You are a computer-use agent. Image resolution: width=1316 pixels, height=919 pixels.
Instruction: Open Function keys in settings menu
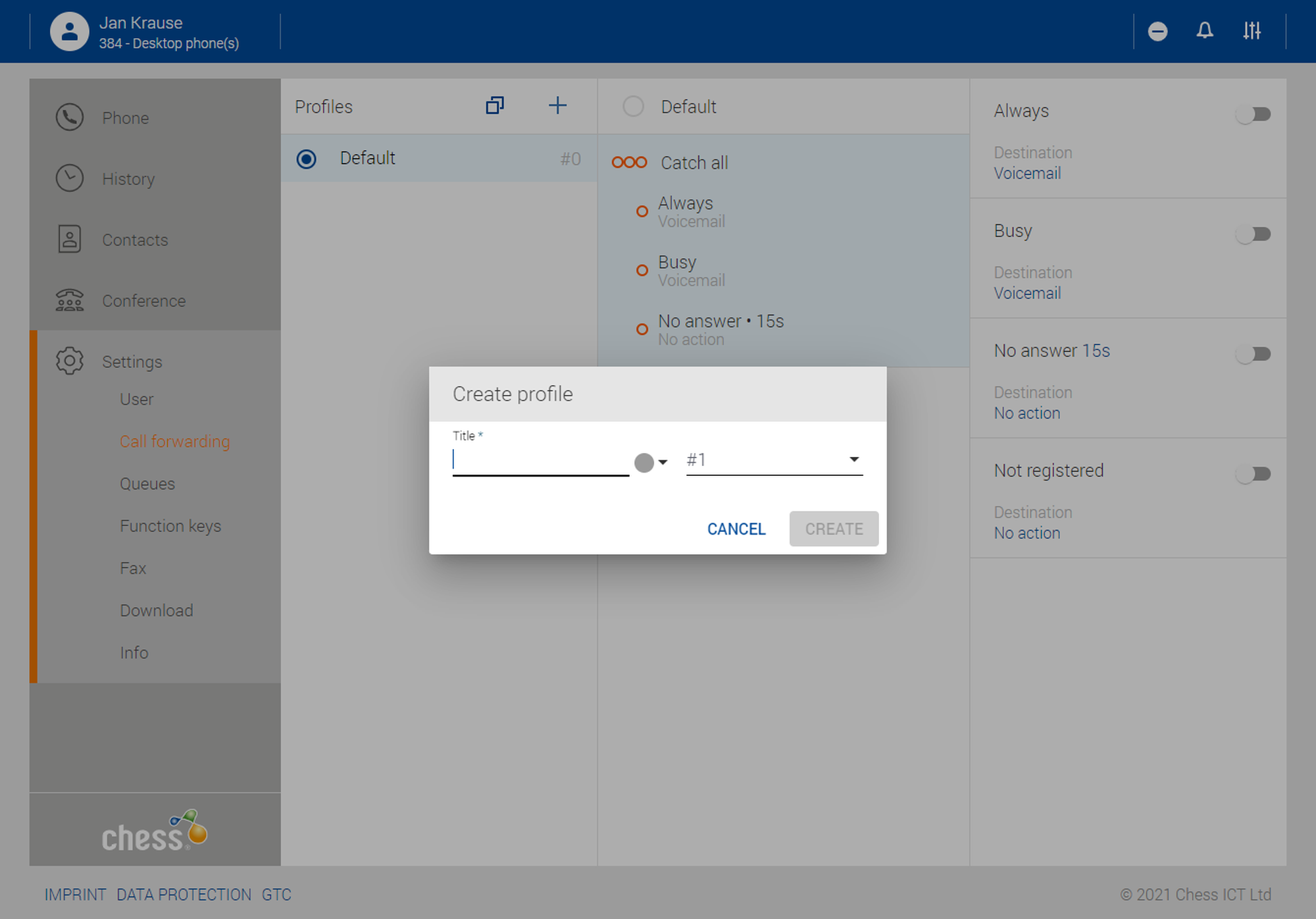(x=170, y=526)
